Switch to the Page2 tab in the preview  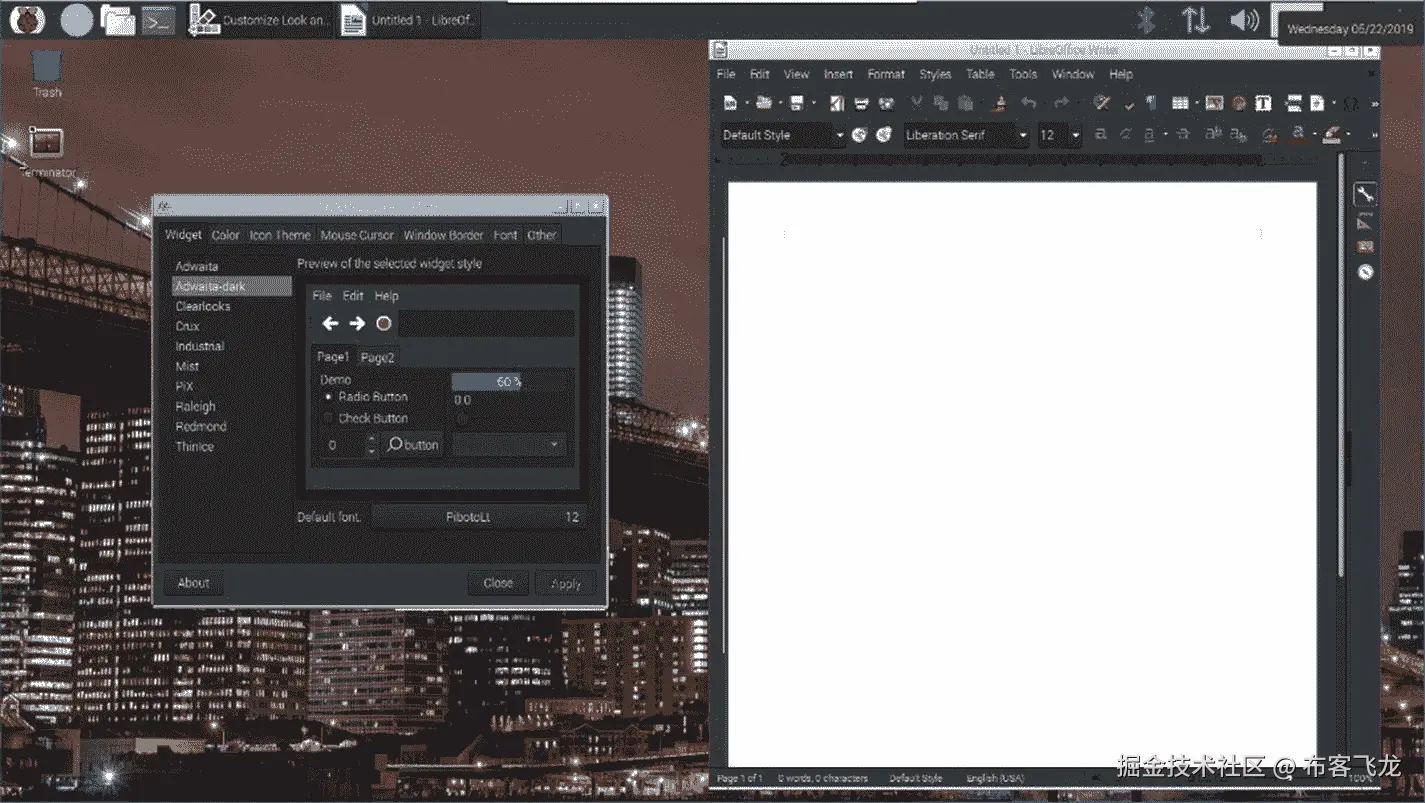(377, 357)
